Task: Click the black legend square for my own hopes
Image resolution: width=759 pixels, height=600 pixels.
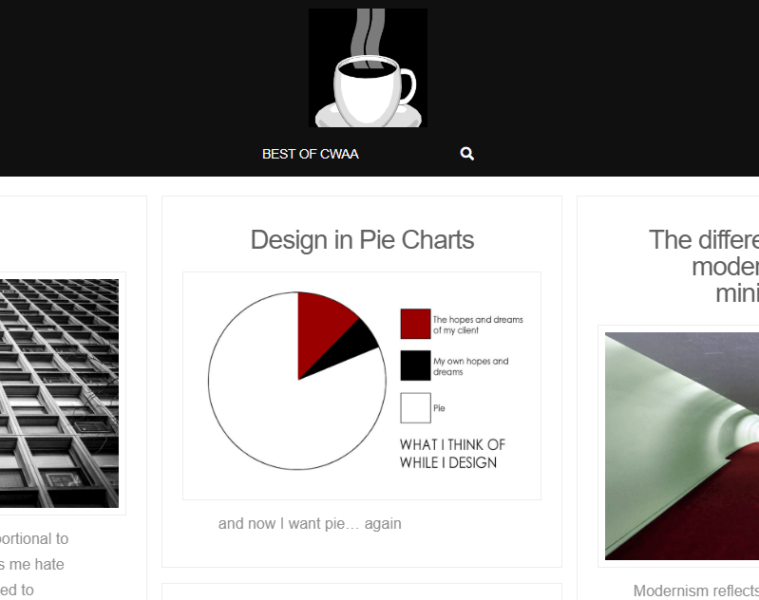Action: (x=415, y=366)
